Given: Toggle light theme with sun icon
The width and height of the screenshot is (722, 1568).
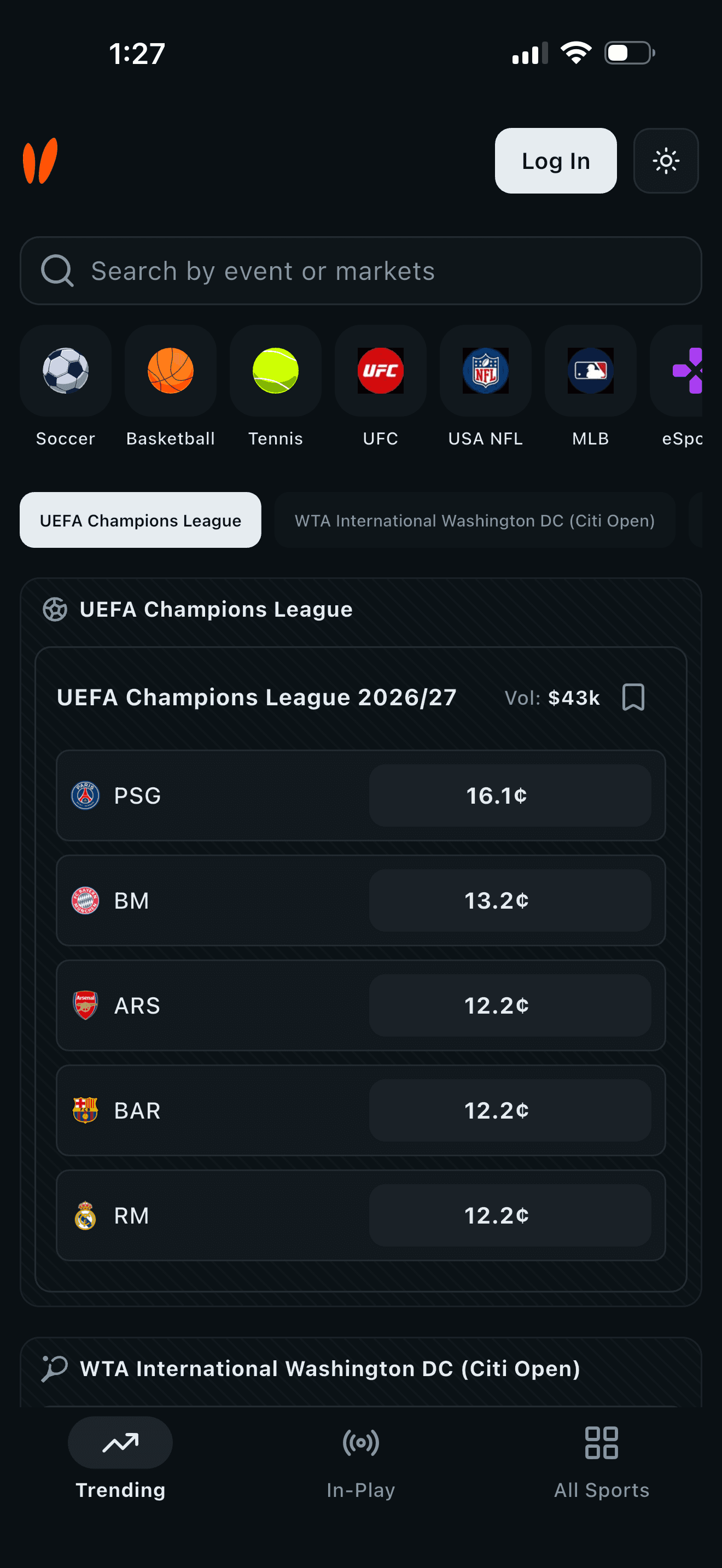Looking at the screenshot, I should [666, 161].
